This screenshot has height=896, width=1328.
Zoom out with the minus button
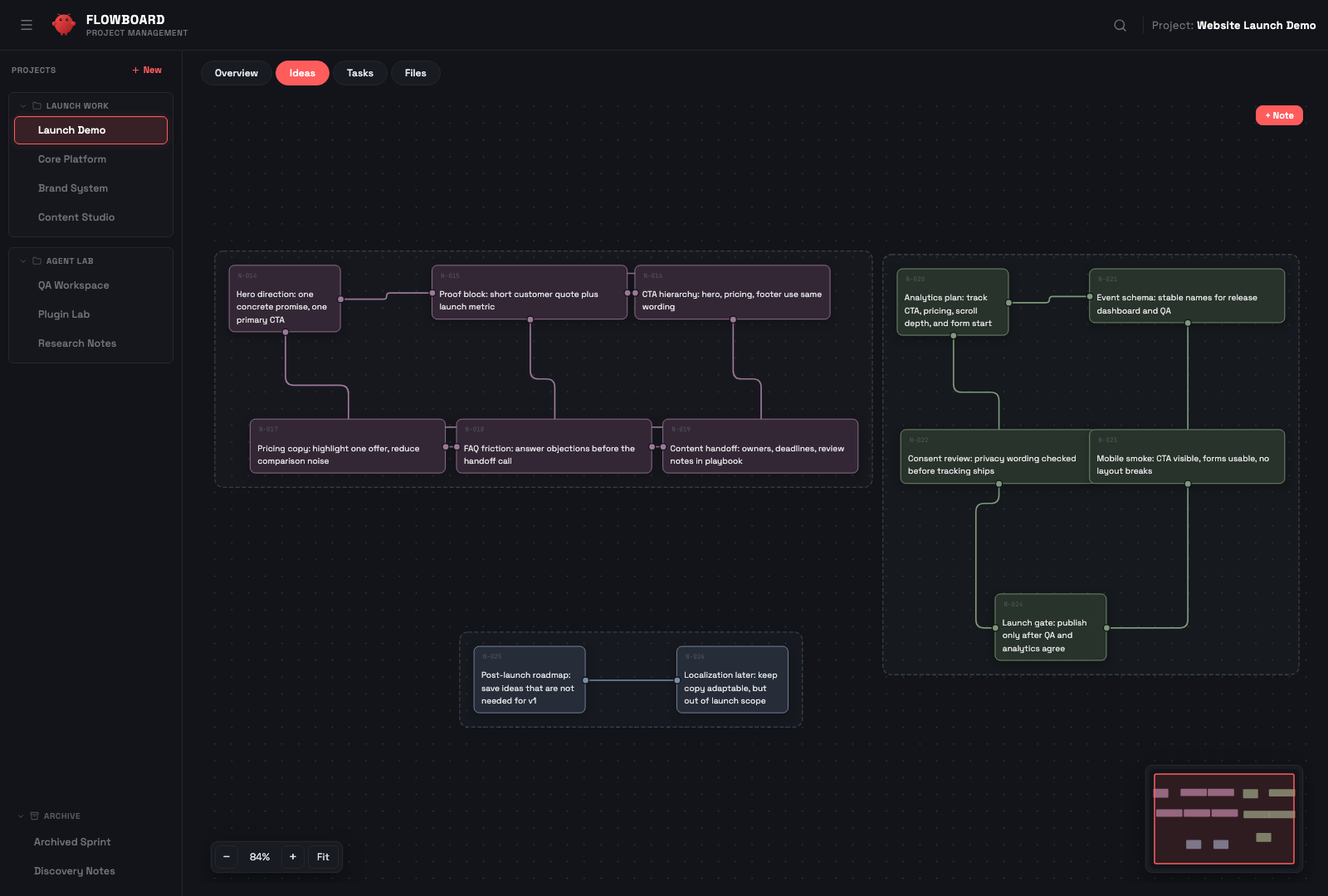(x=227, y=857)
